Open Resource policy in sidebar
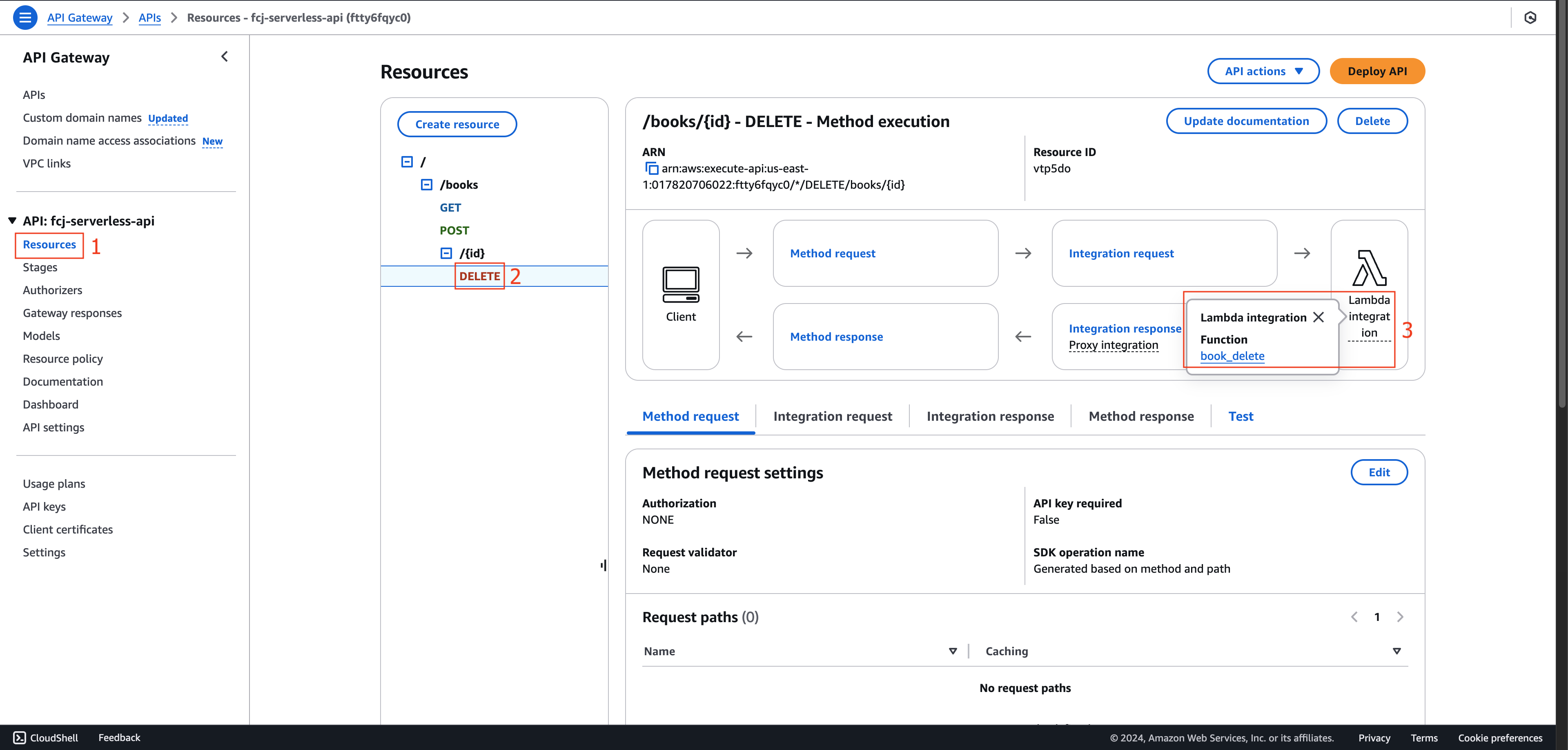Screen dimensions: 1568x750 [63, 359]
